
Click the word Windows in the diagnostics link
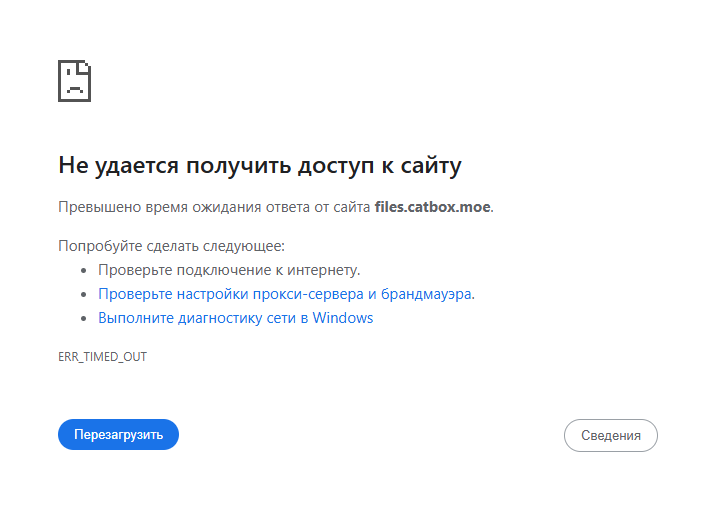click(x=343, y=318)
